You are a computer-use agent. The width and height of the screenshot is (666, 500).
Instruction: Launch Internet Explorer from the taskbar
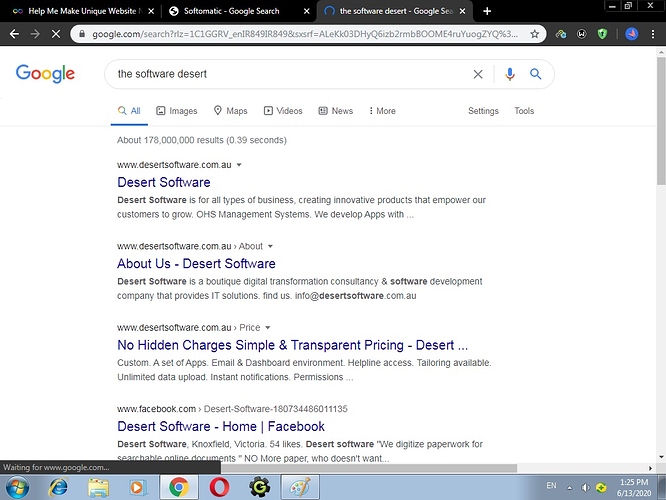pos(58,487)
